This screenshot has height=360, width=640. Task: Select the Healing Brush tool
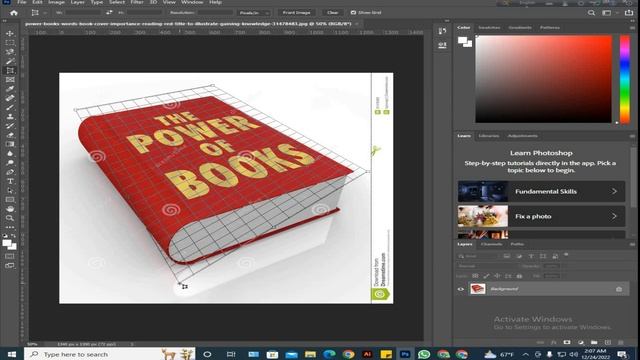click(10, 98)
